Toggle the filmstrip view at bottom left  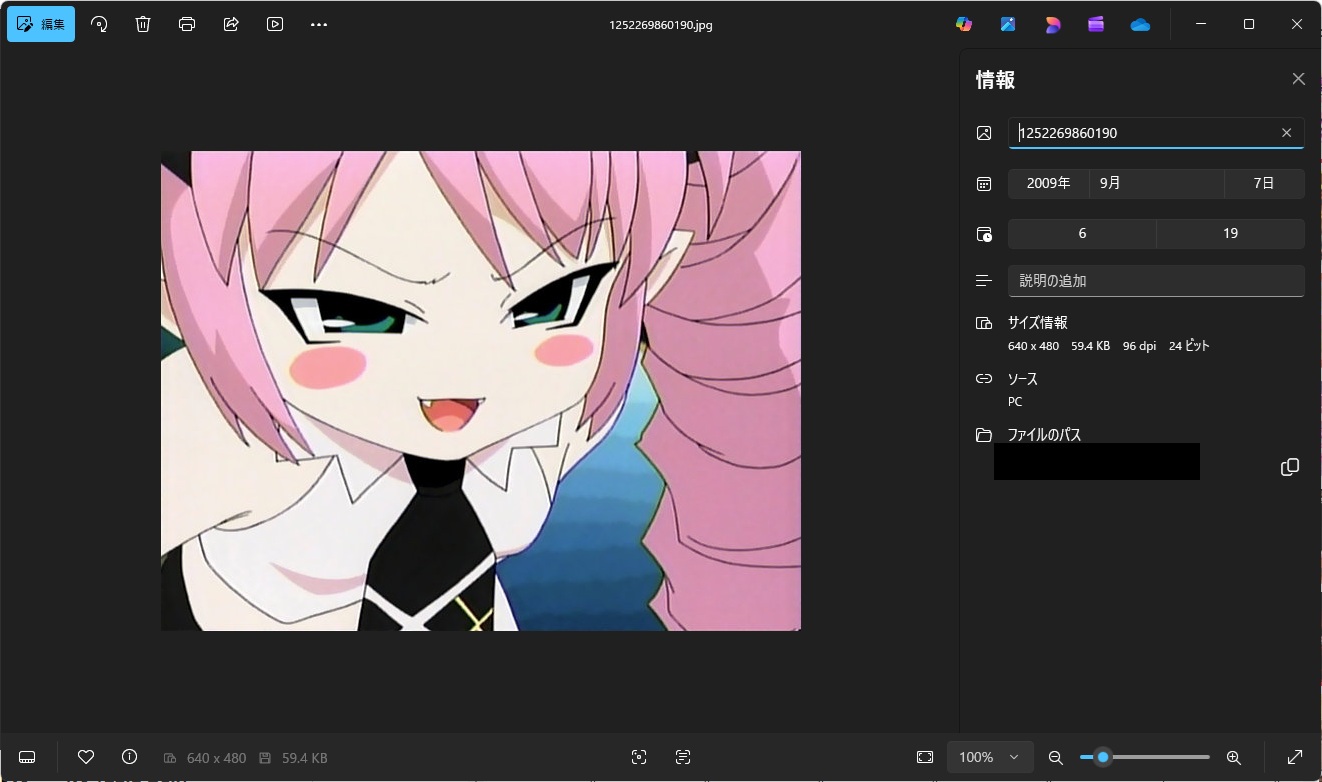pyautogui.click(x=27, y=757)
